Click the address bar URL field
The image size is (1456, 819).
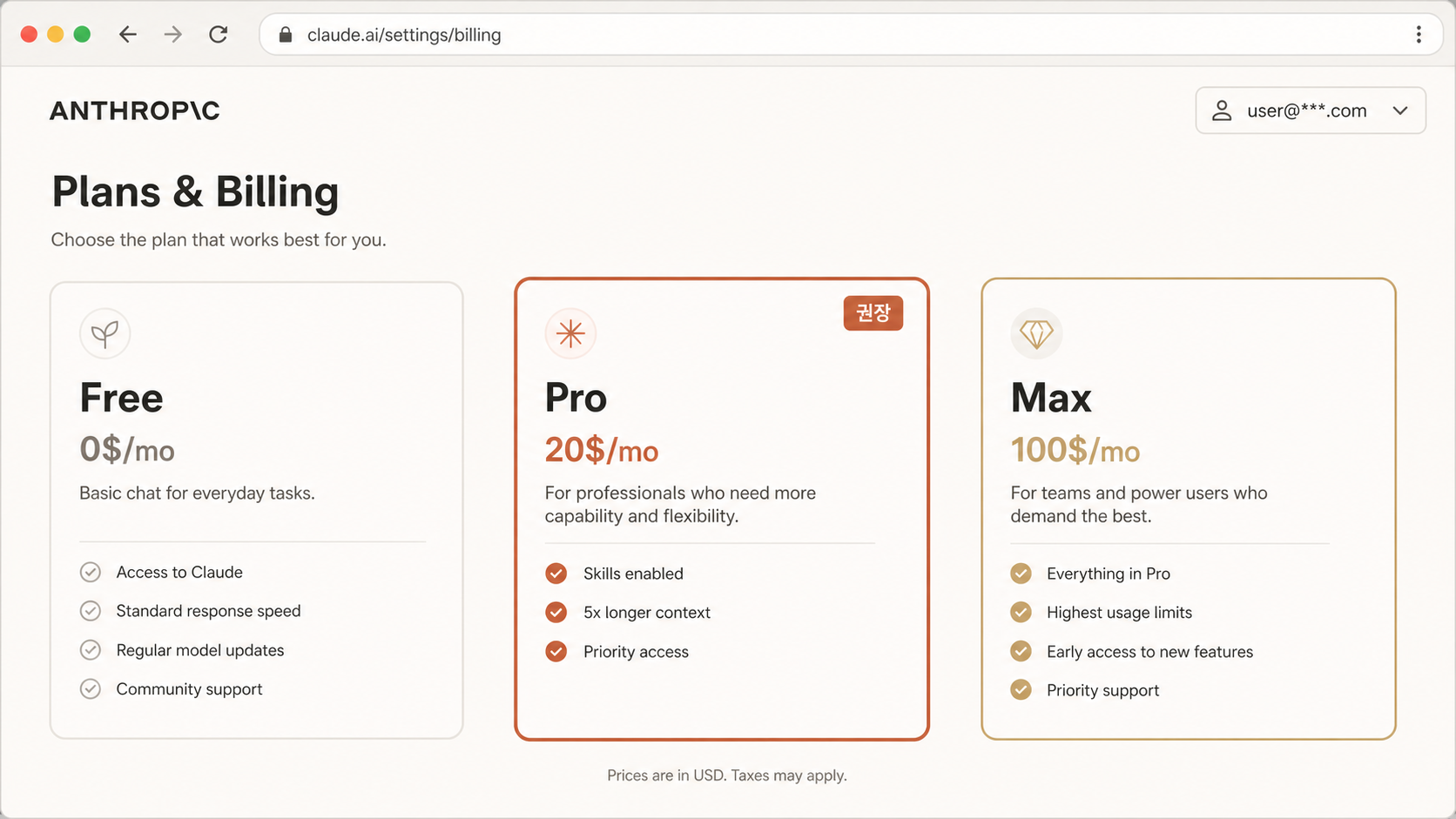coord(851,35)
